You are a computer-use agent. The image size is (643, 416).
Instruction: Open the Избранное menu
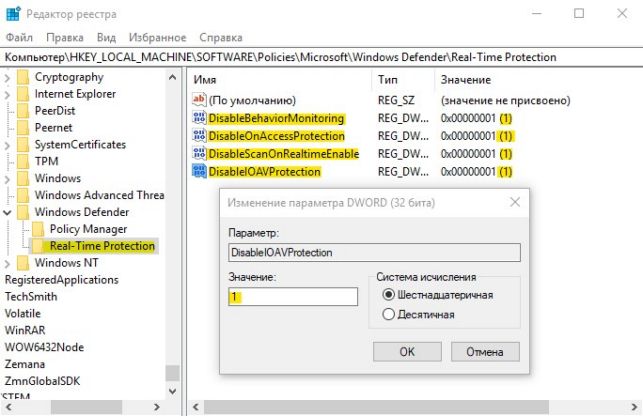[157, 37]
